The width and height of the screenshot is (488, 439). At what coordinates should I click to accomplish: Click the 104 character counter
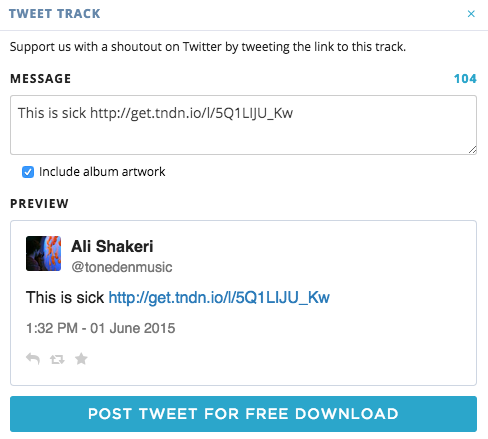(x=465, y=79)
